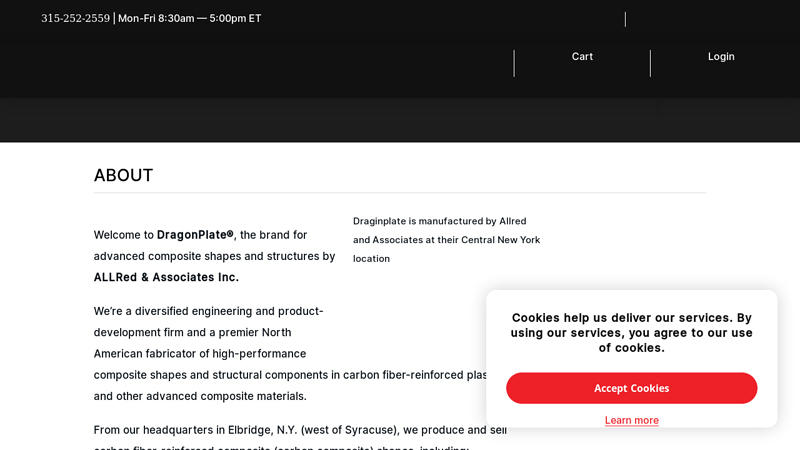Follow the Learn more cookies link

632,420
